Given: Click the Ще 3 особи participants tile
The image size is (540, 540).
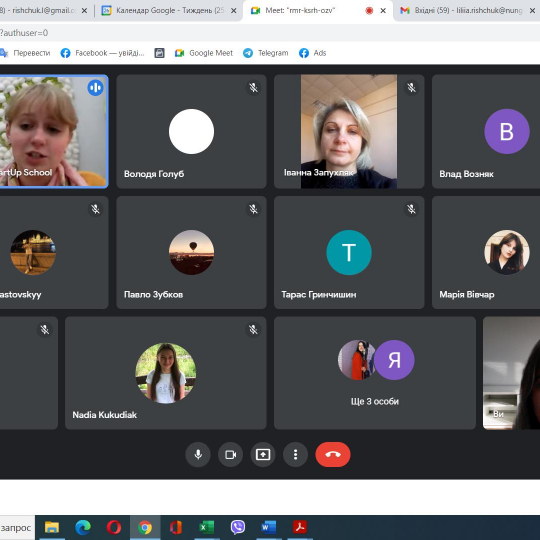Looking at the screenshot, I should [375, 373].
